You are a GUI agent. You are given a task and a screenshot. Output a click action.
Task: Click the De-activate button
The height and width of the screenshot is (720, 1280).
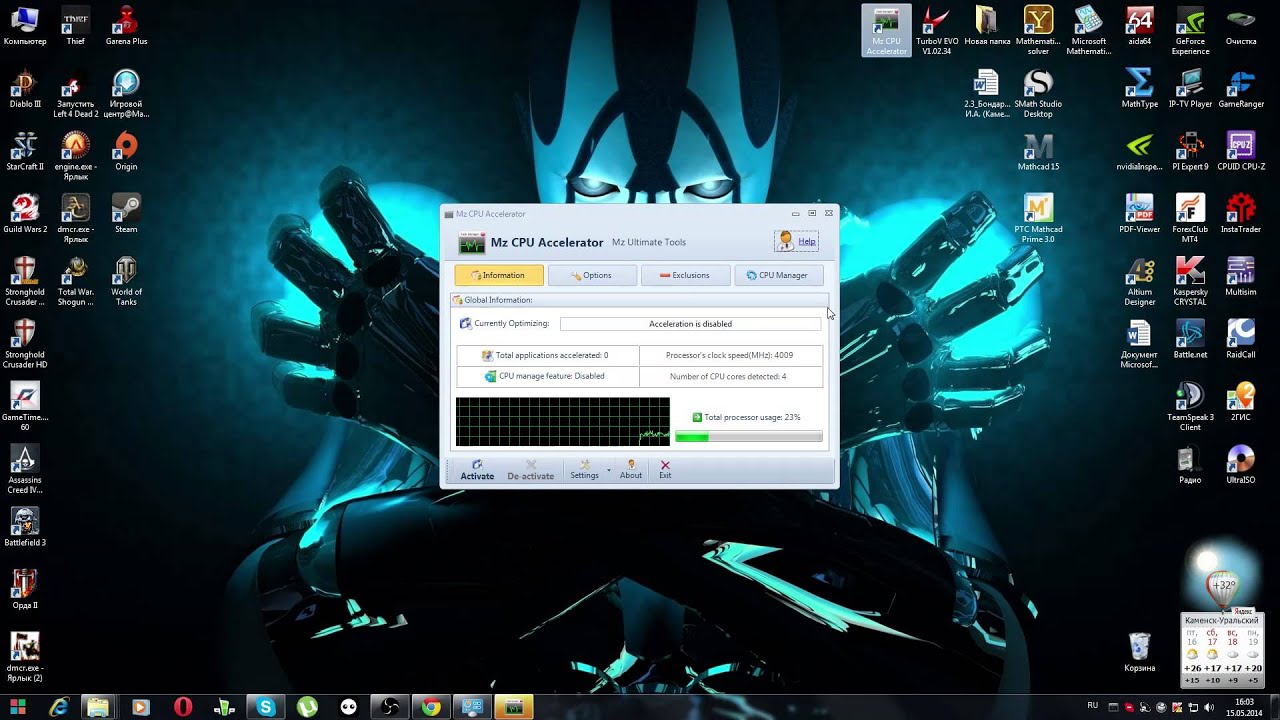point(530,470)
